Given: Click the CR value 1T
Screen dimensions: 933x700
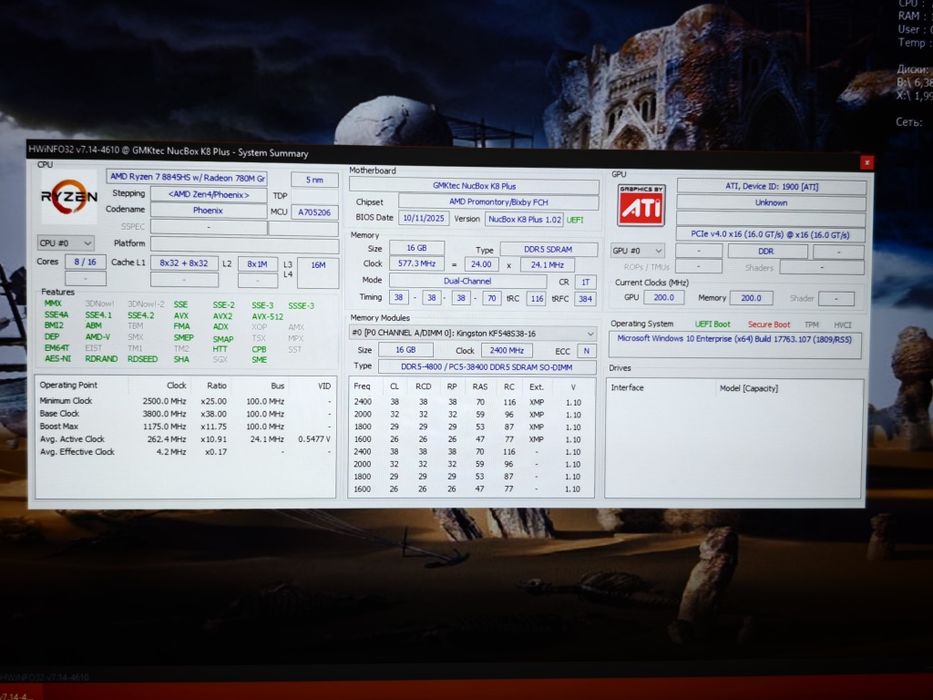Looking at the screenshot, I should (x=586, y=282).
